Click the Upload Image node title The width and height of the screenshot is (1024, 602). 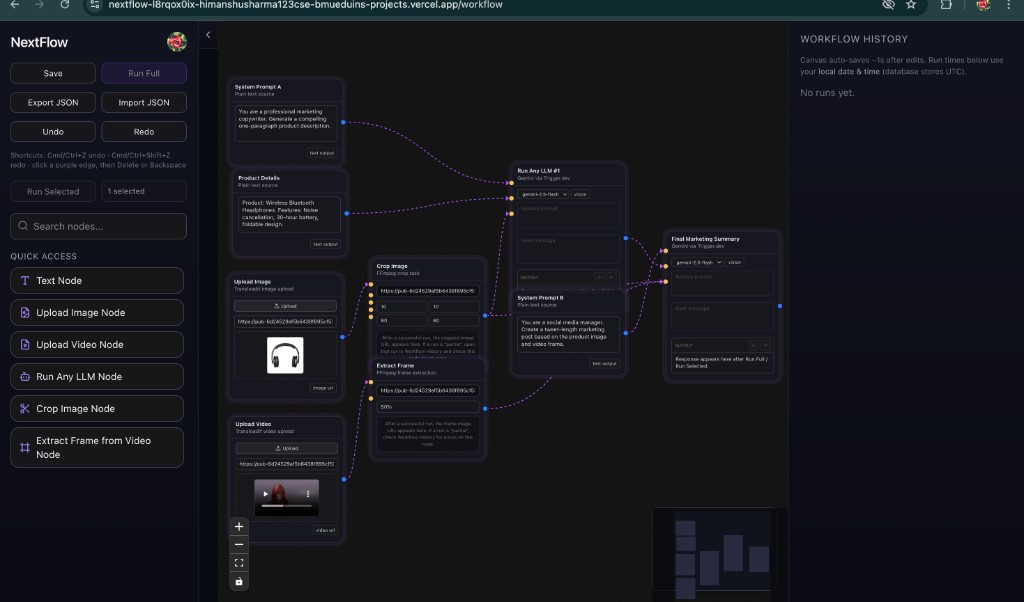pyautogui.click(x=252, y=281)
